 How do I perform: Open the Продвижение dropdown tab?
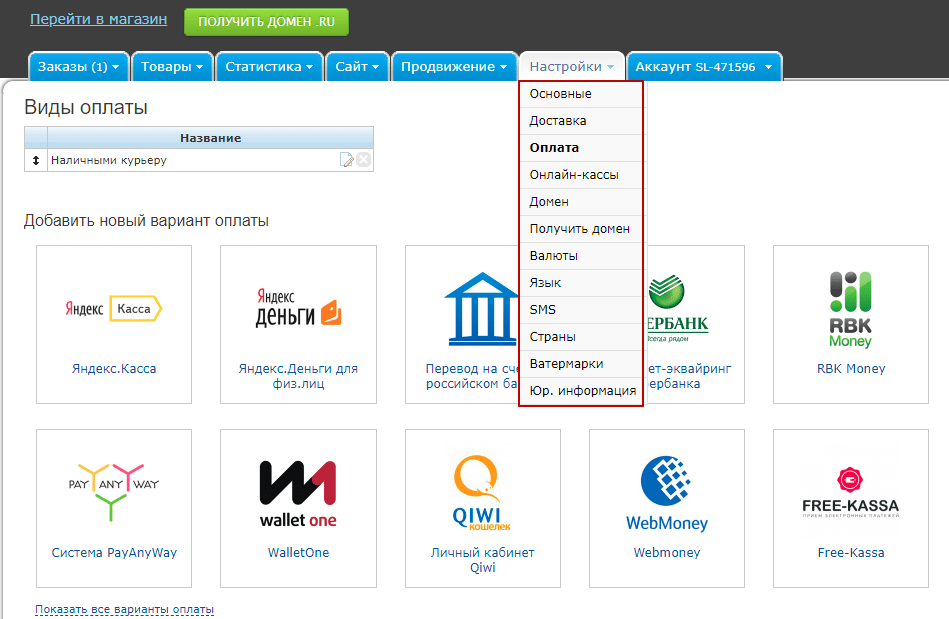(454, 67)
